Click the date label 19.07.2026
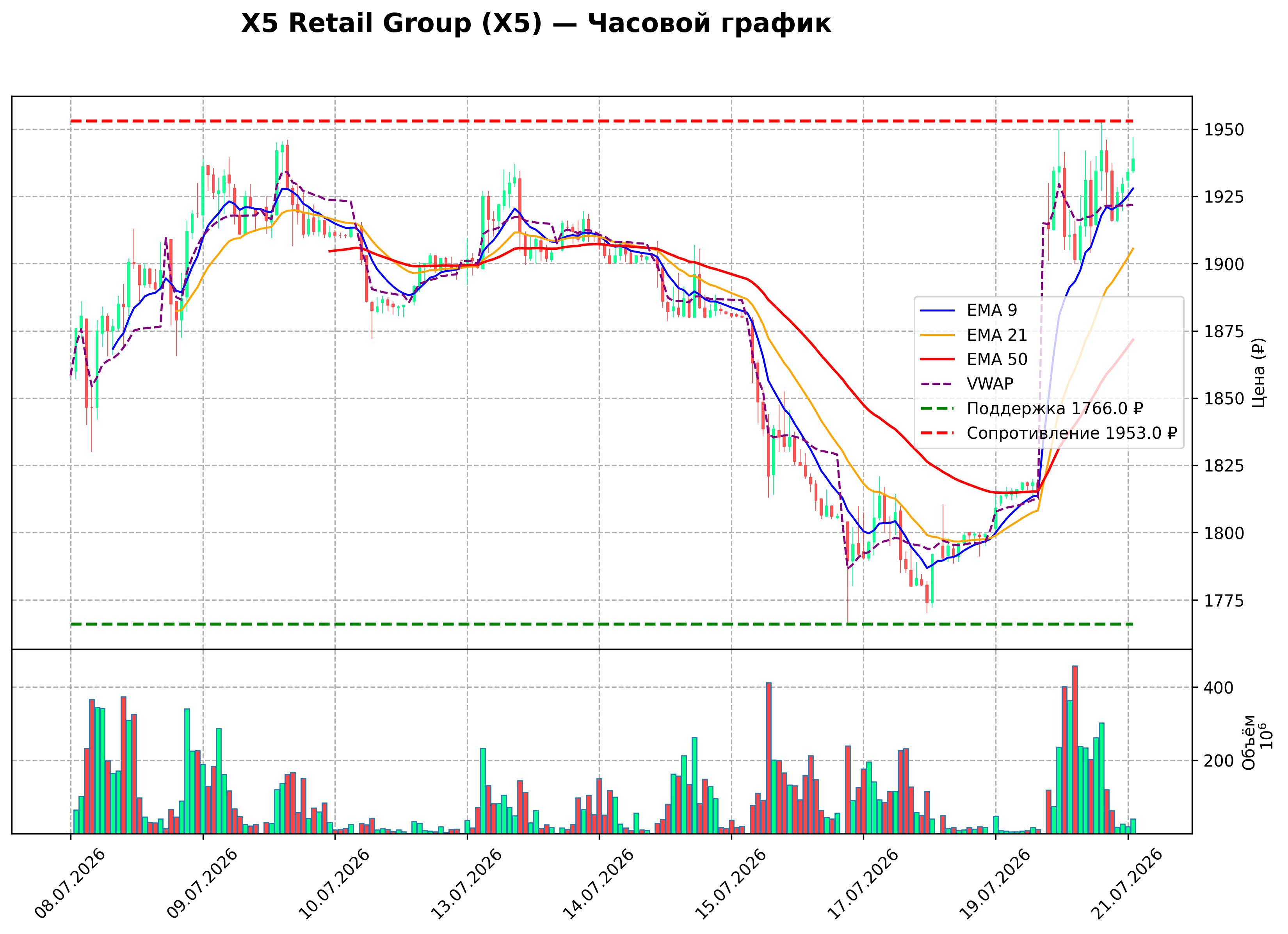The height and width of the screenshot is (934, 1288). coord(994,884)
